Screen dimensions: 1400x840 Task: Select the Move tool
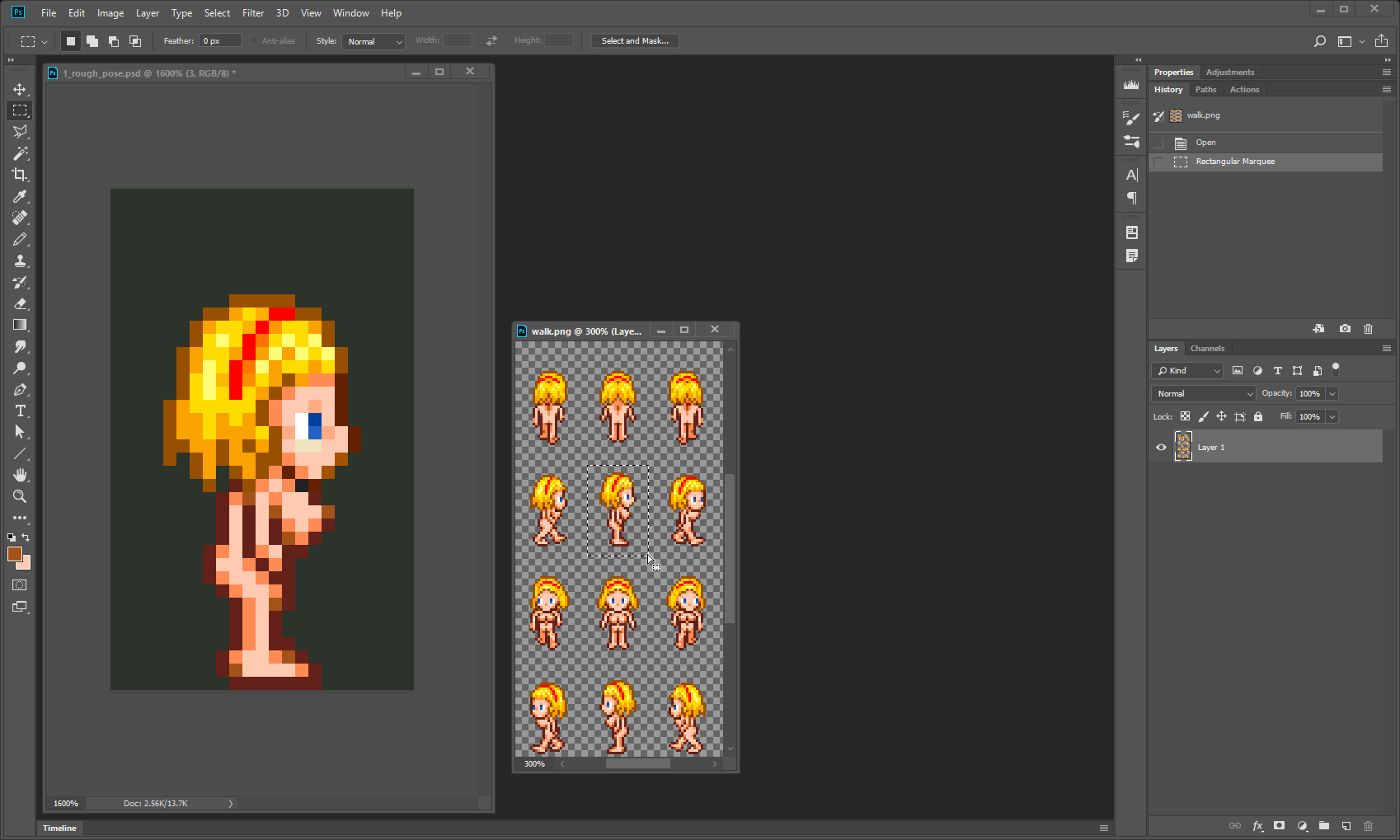click(x=20, y=89)
